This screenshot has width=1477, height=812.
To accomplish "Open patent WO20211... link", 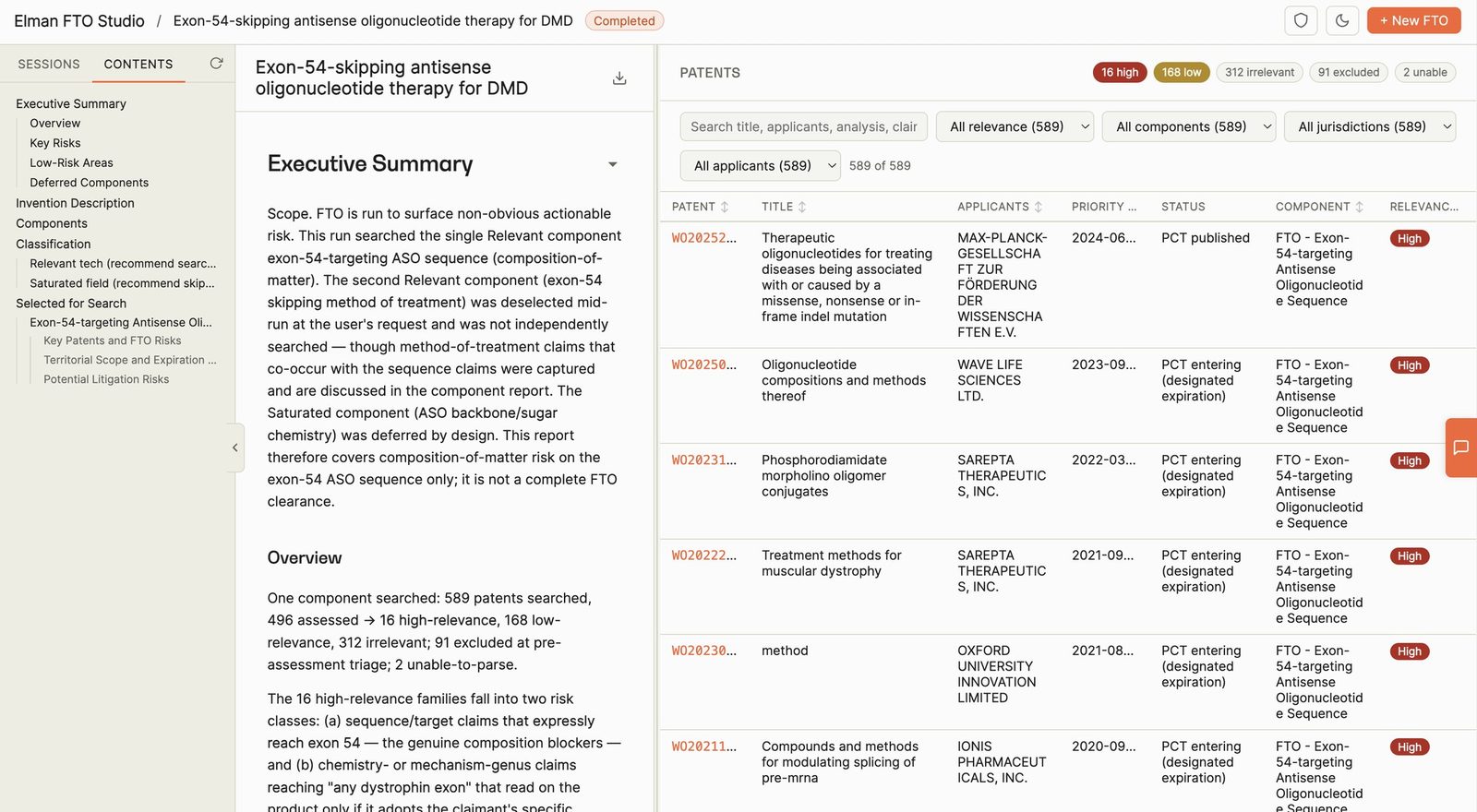I will click(704, 746).
